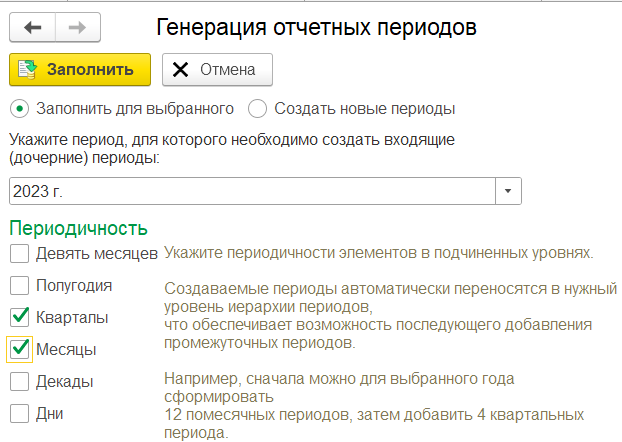This screenshot has width=622, height=442.
Task: Click the Генерация отчетных периодов title
Action: pyautogui.click(x=316, y=28)
